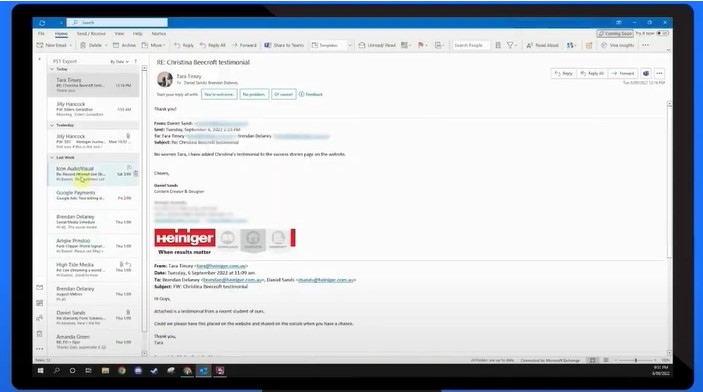The image size is (703, 392).
Task: Choose "No problem" suggested reply
Action: [254, 95]
